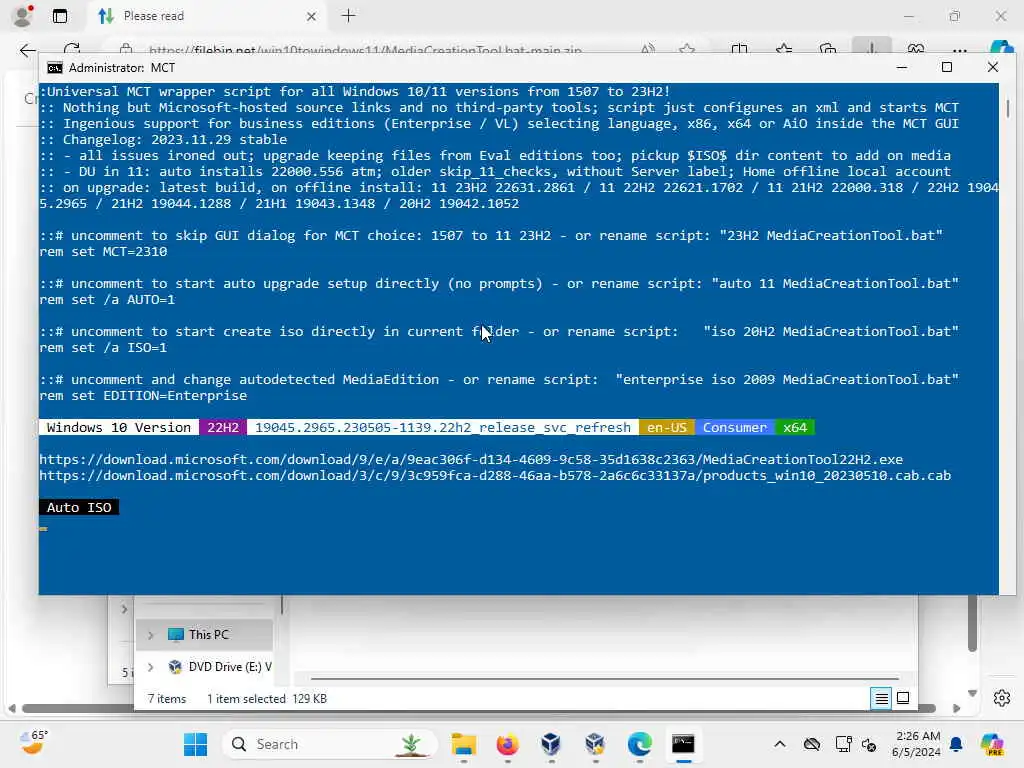This screenshot has height=768, width=1024.
Task: Click the "en-US" language label
Action: tap(667, 427)
